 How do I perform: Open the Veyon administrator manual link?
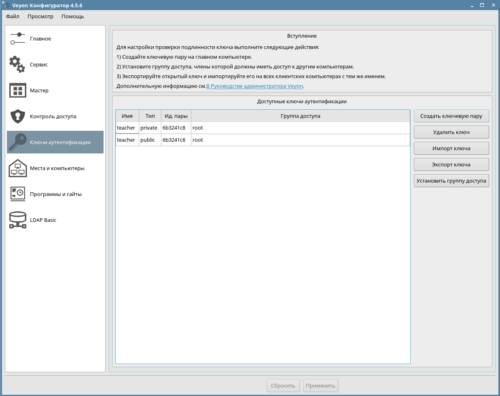pyautogui.click(x=255, y=86)
